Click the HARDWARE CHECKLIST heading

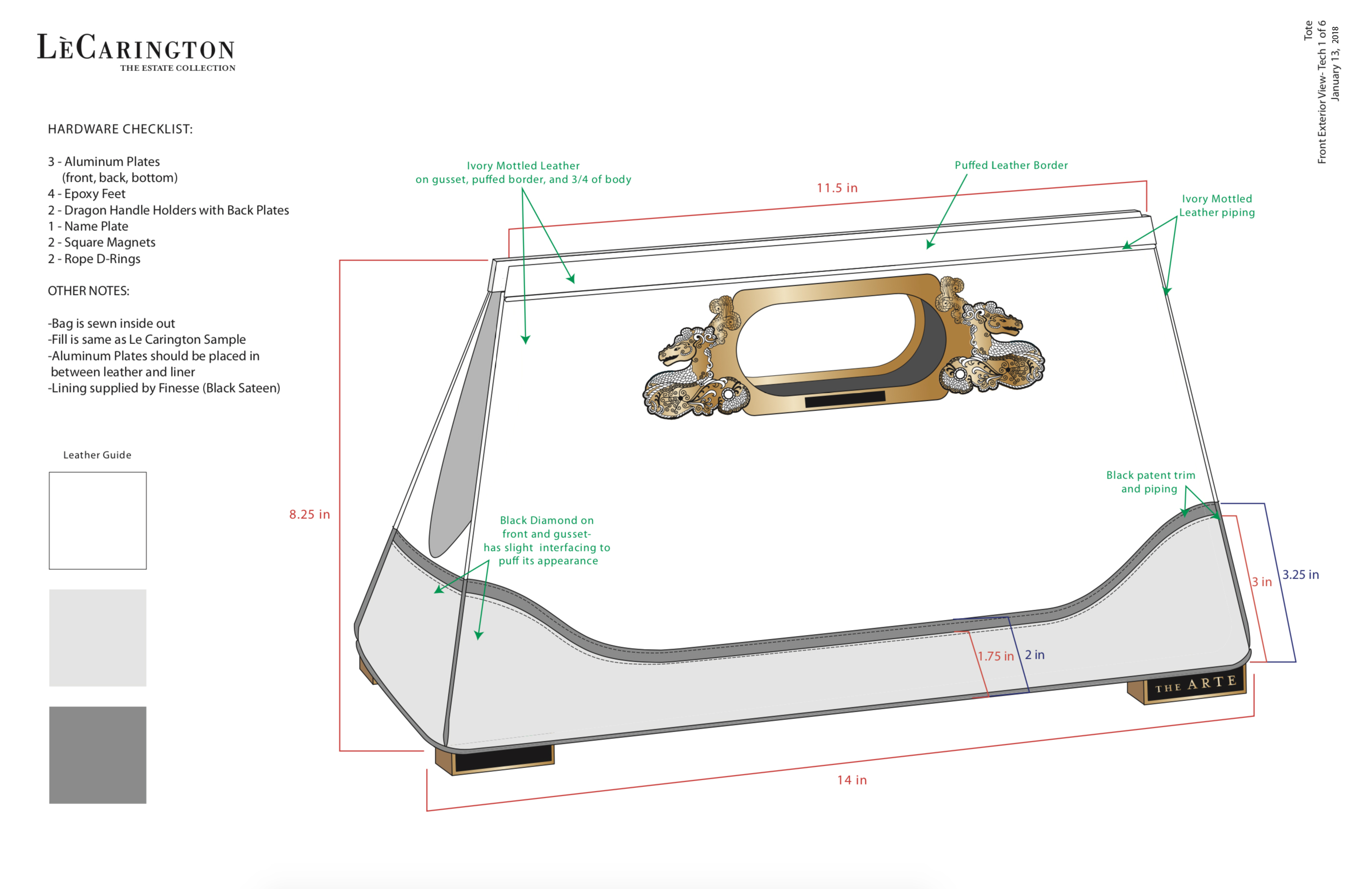[120, 129]
